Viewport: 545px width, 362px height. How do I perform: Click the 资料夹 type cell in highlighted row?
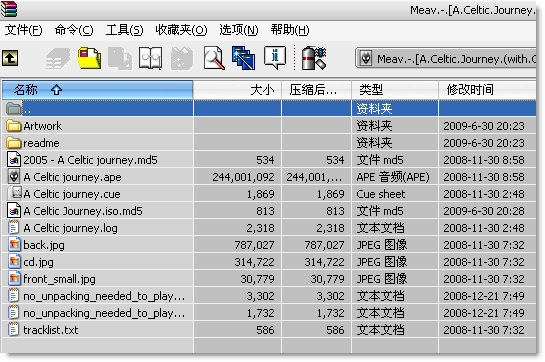(x=374, y=109)
